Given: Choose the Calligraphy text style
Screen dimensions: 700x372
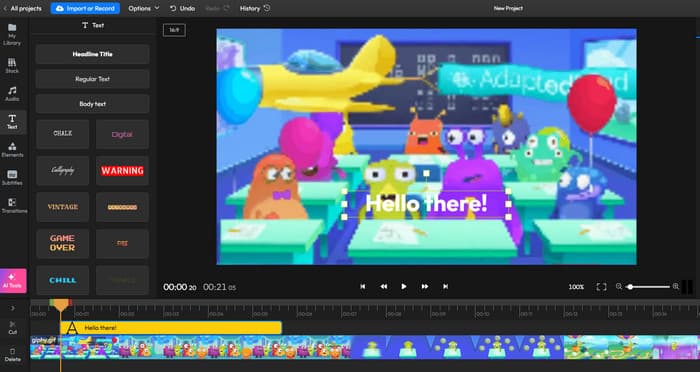Looking at the screenshot, I should (63, 171).
